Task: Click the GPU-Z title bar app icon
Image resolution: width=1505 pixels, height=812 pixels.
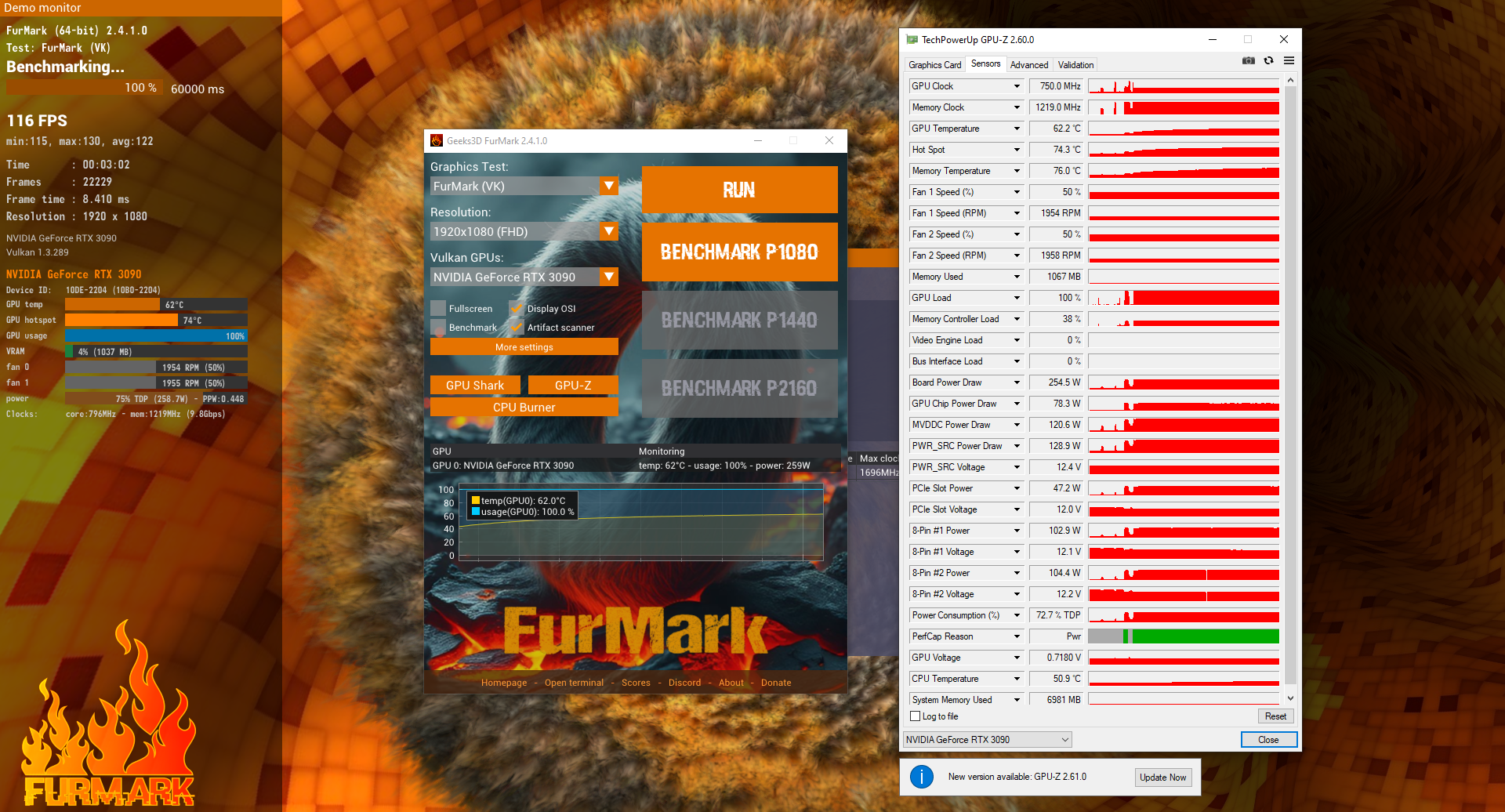Action: [912, 40]
